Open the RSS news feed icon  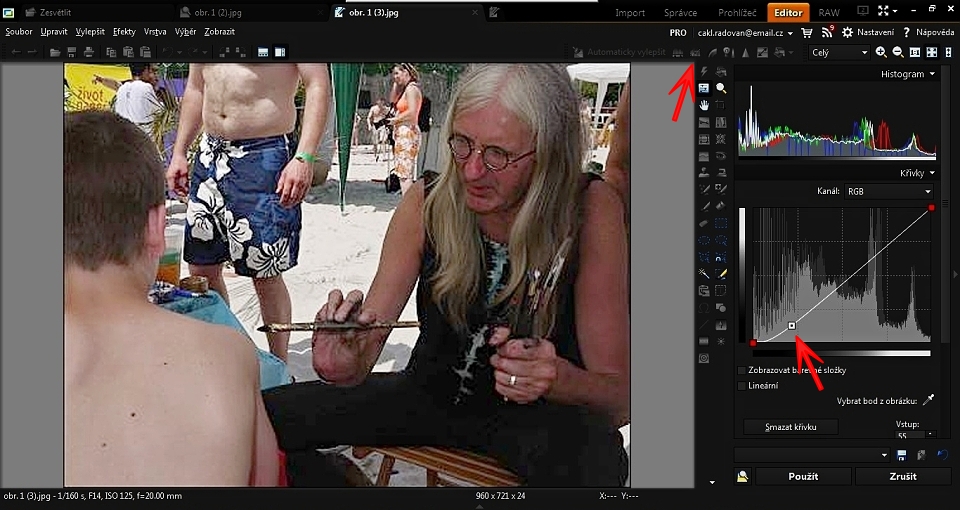pos(827,32)
